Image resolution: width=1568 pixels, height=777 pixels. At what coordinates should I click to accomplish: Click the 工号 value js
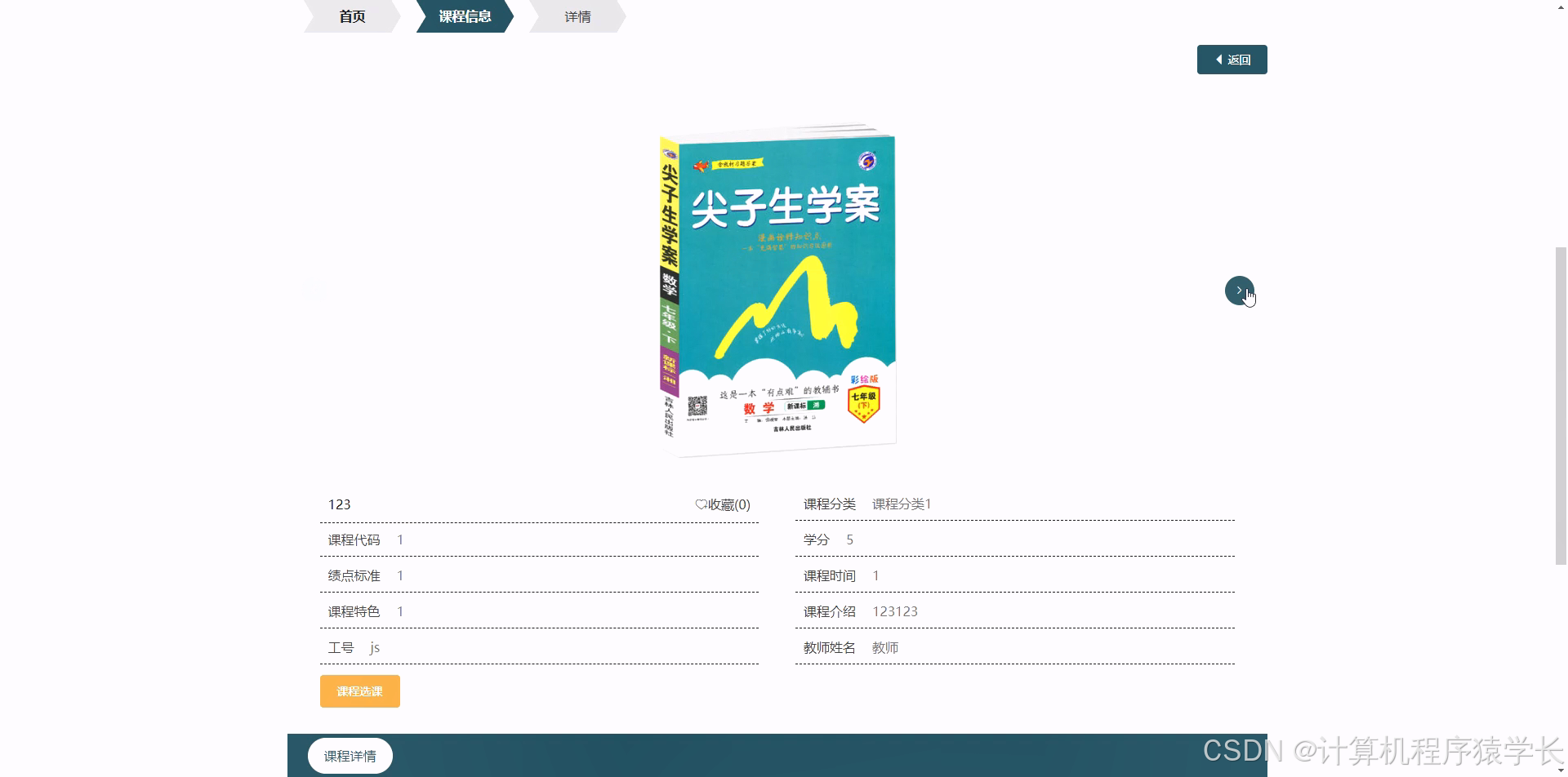coord(375,648)
